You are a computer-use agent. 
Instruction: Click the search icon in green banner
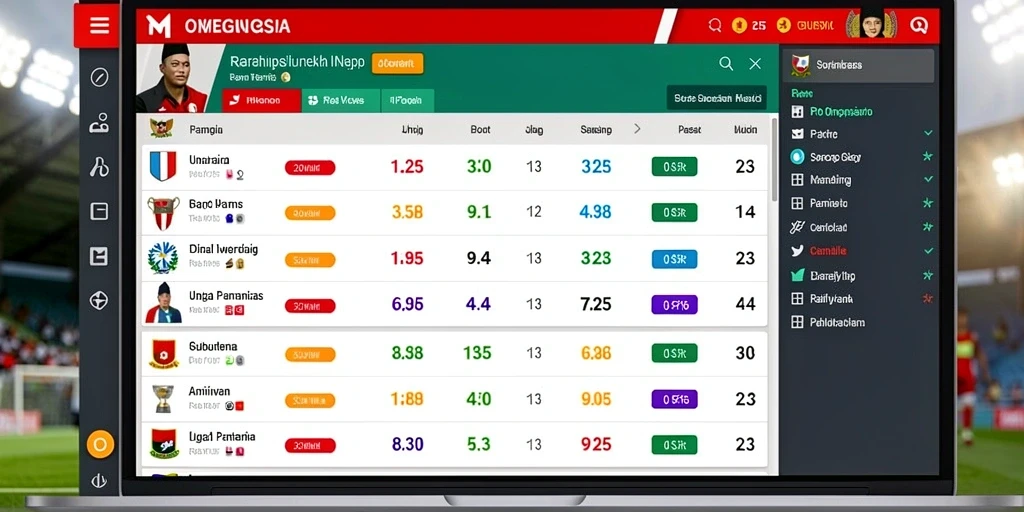tap(726, 63)
